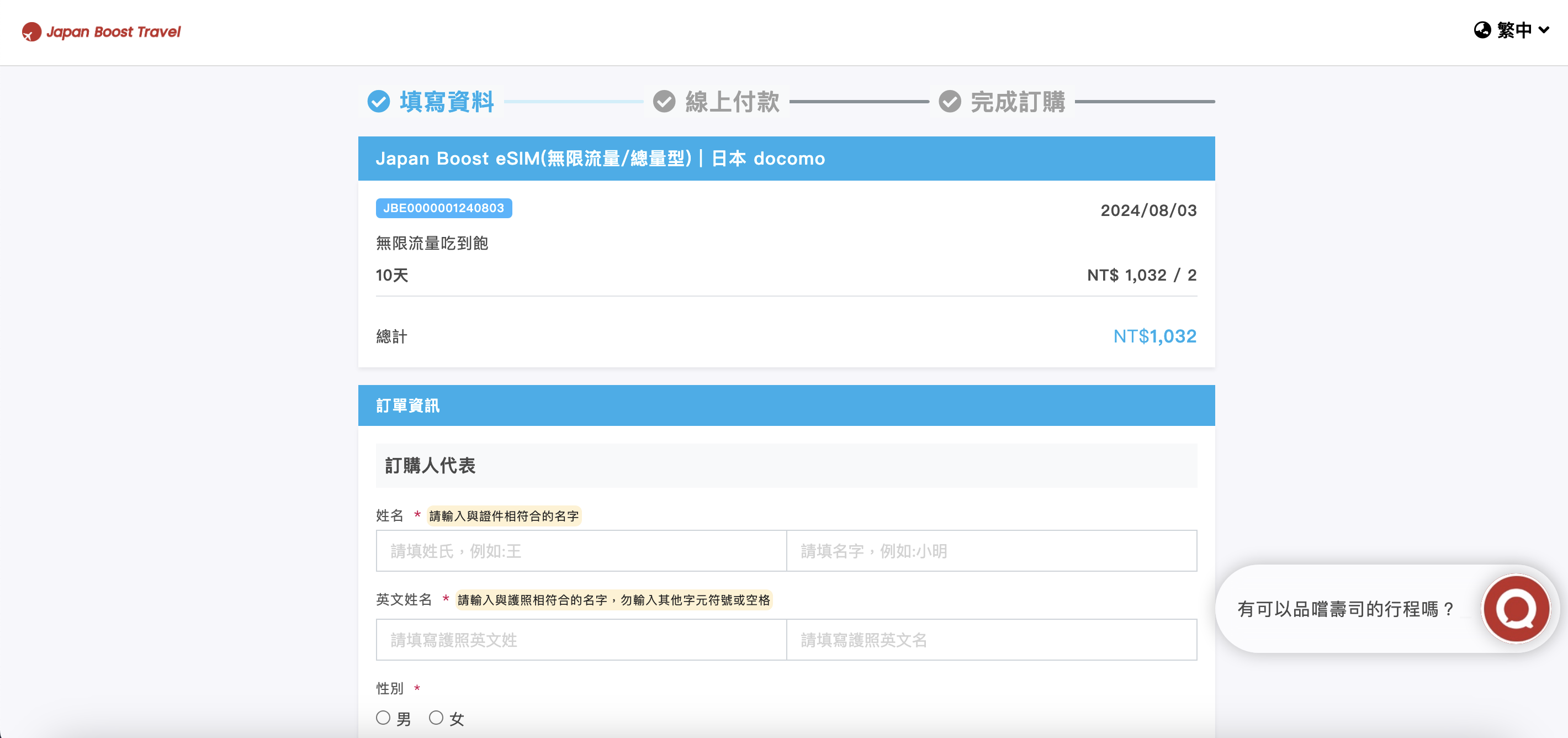Image resolution: width=1568 pixels, height=738 pixels.
Task: Click the order number JBE0000001240803 badge
Action: pos(444,208)
